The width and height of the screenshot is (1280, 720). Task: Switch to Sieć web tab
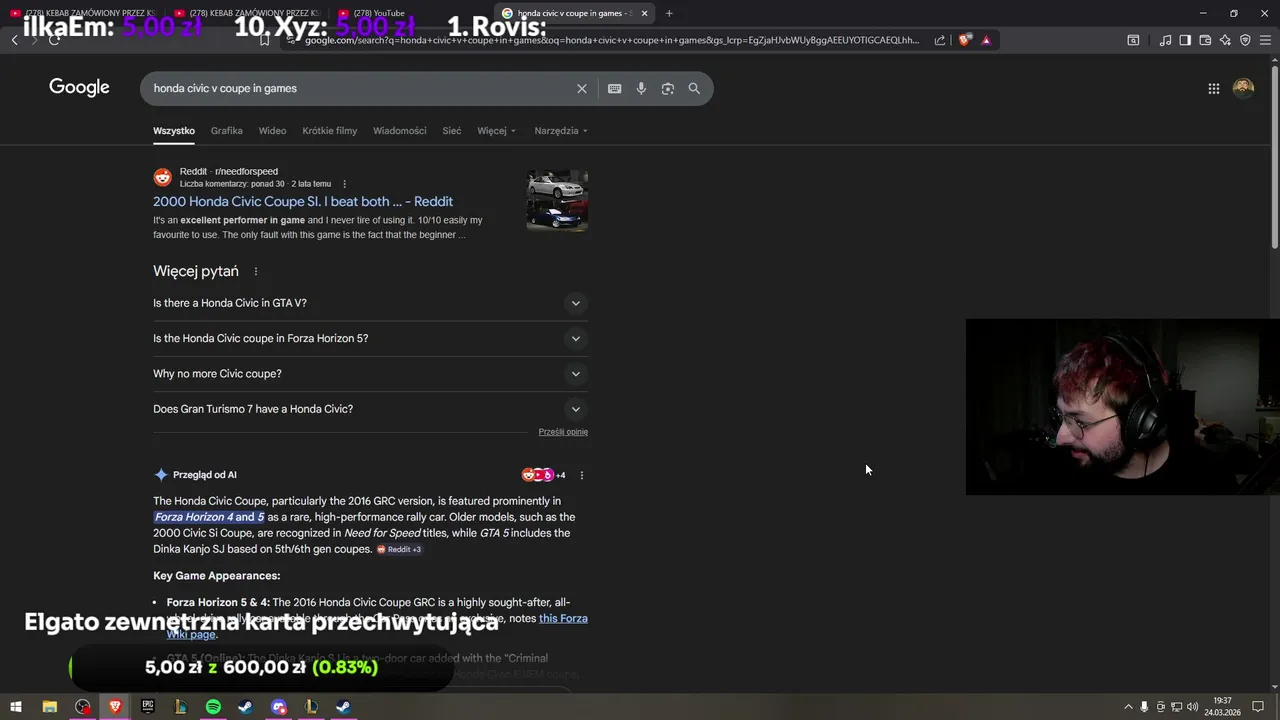[x=452, y=131]
